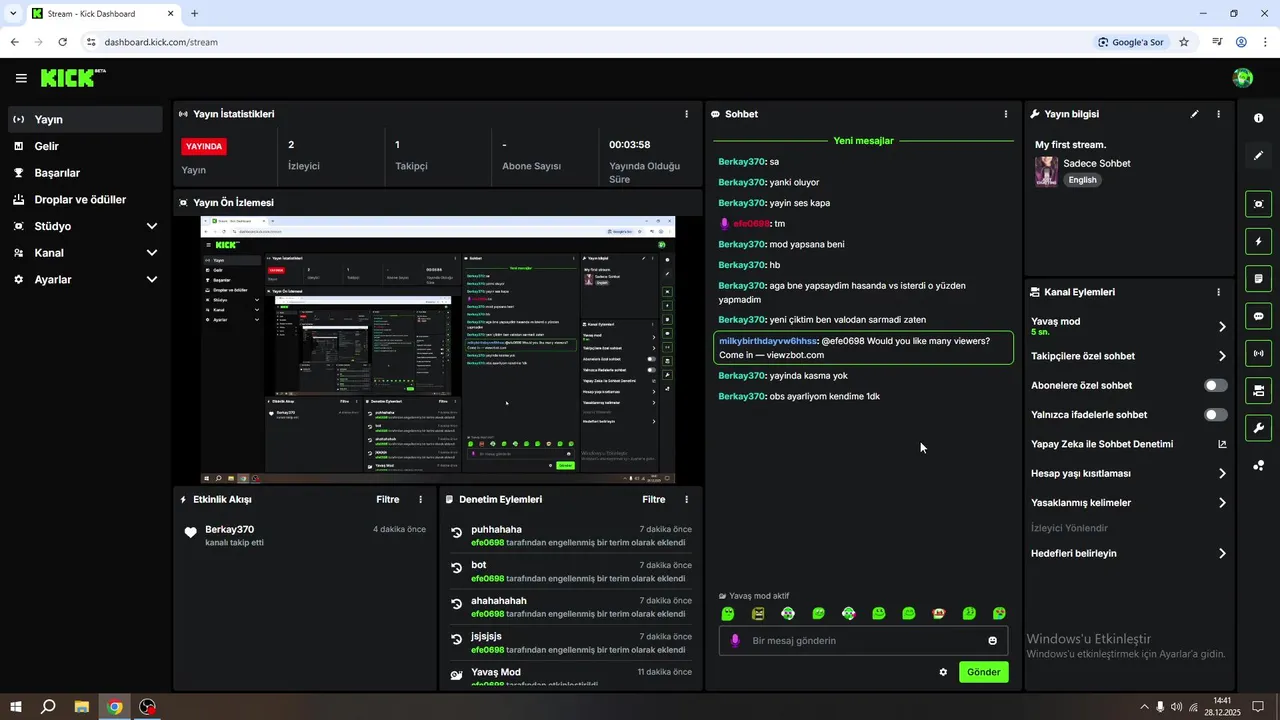Click the Windows Start button

[x=15, y=707]
